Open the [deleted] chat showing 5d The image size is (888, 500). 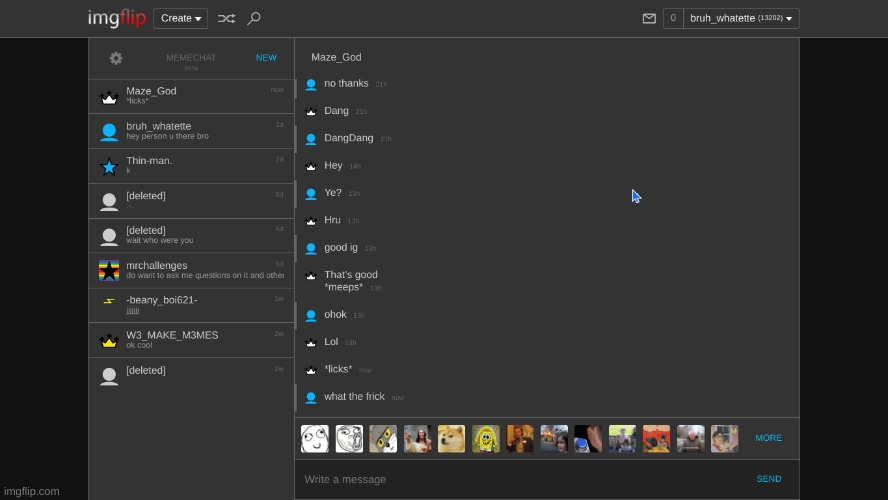pyautogui.click(x=191, y=201)
